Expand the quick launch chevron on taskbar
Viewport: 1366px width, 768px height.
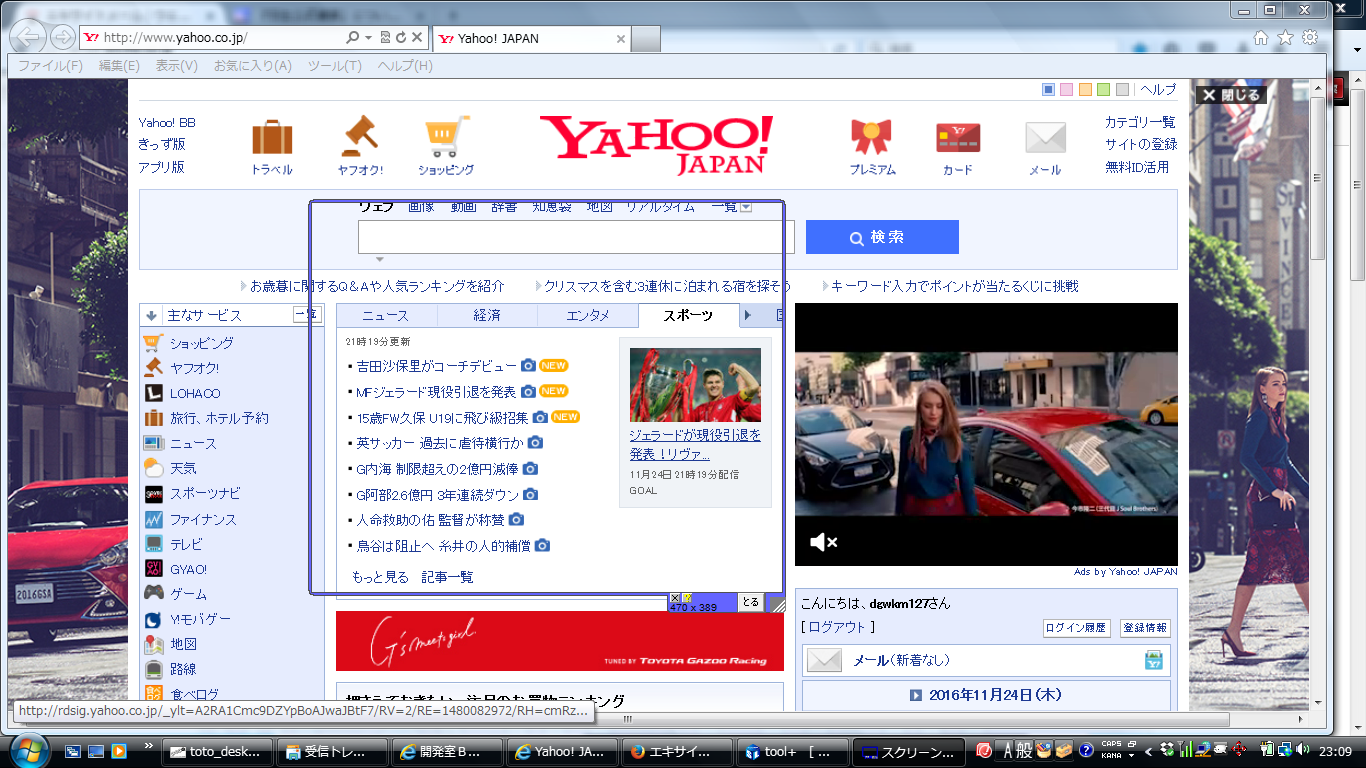tap(150, 746)
